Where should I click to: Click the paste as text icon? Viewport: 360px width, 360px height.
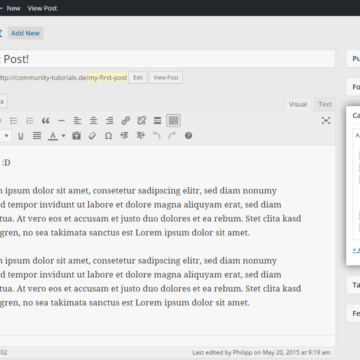tap(76, 136)
